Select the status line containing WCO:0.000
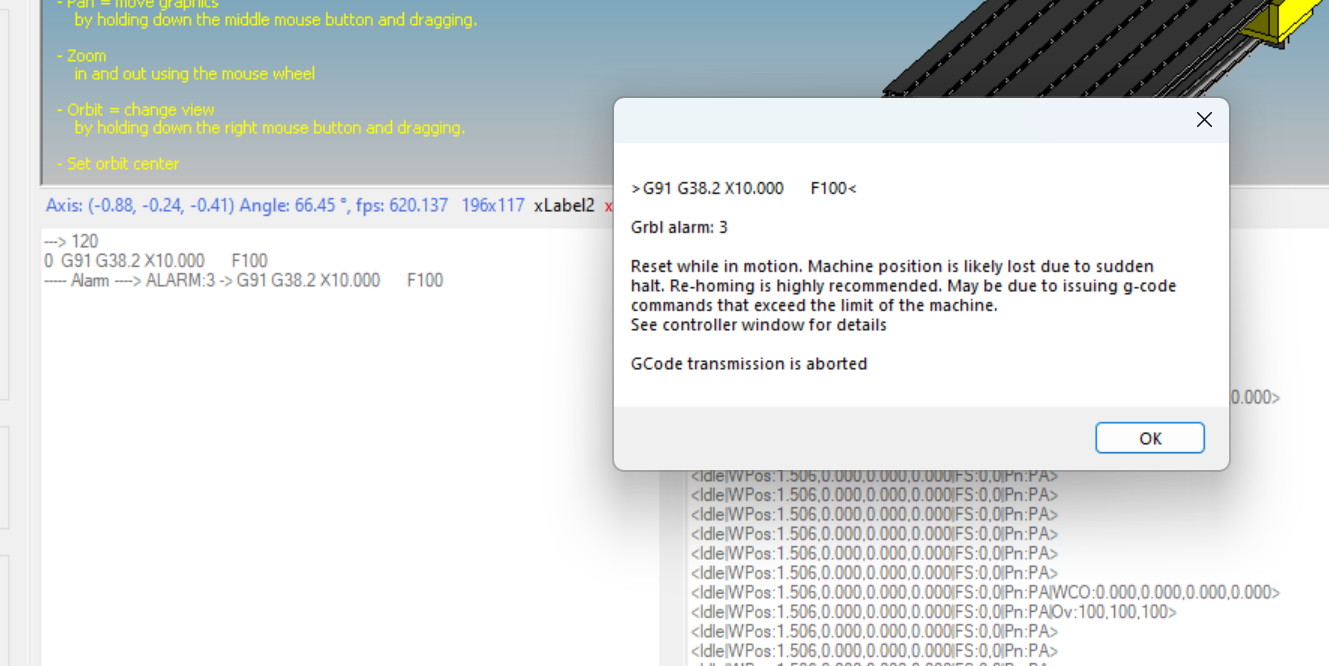The image size is (1329, 666). [984, 592]
